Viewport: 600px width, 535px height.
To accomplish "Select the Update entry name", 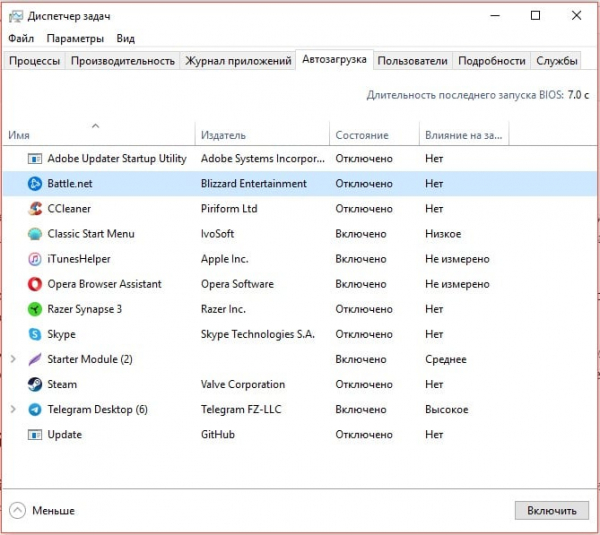I will pyautogui.click(x=64, y=435).
